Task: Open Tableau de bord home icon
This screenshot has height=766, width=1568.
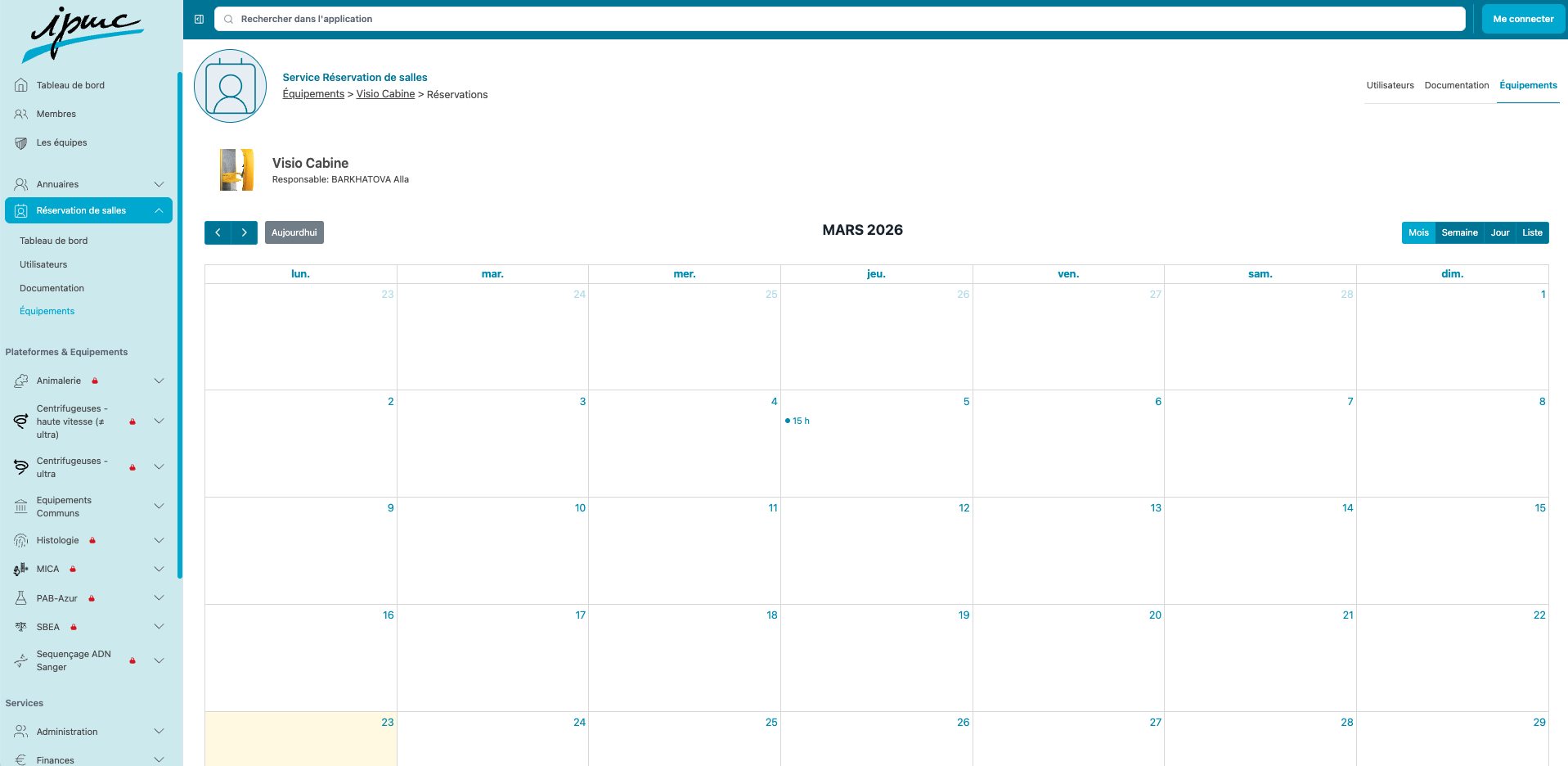Action: pos(21,85)
